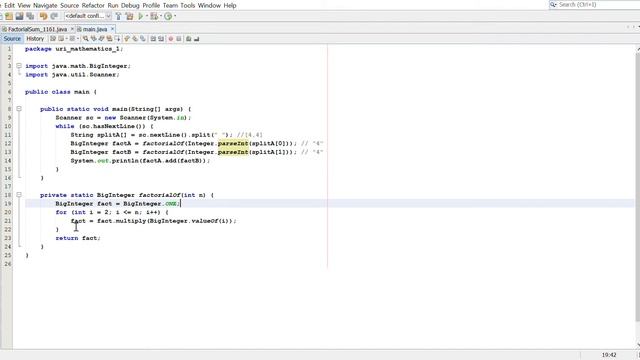Toggle Bookmark on current line

pos(143,39)
